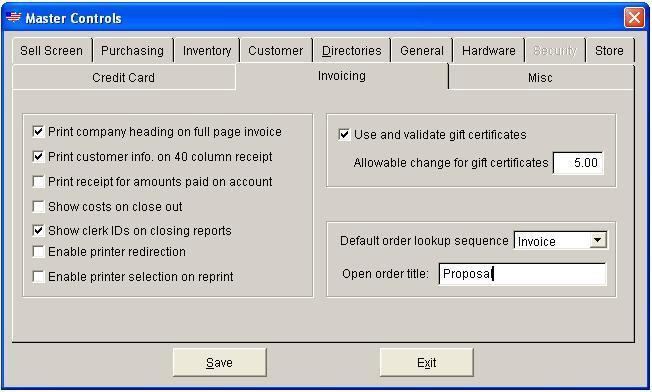Toggle Print customer info on 40 column receipt

pyautogui.click(x=38, y=157)
